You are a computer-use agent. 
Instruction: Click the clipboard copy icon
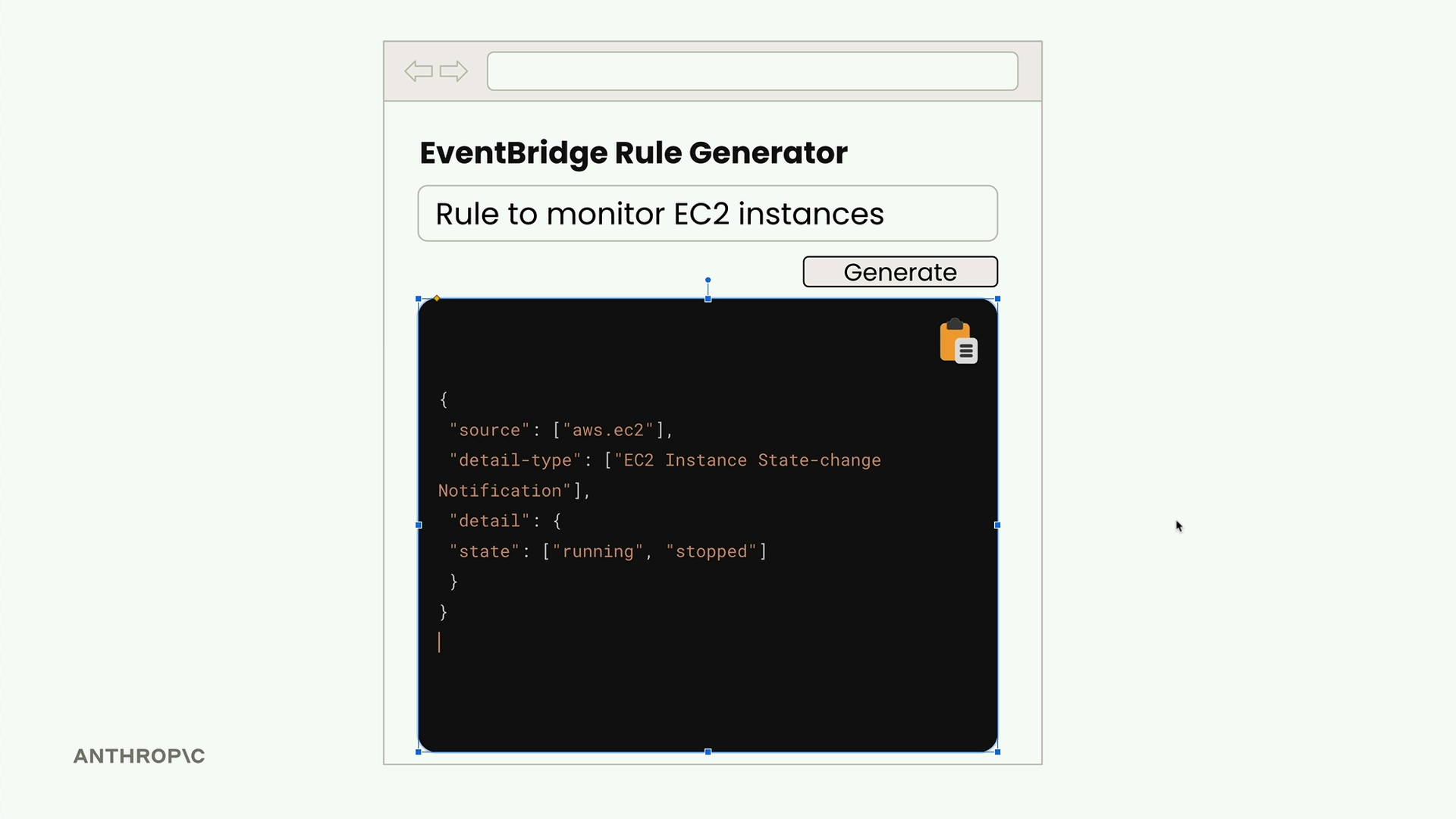(958, 341)
